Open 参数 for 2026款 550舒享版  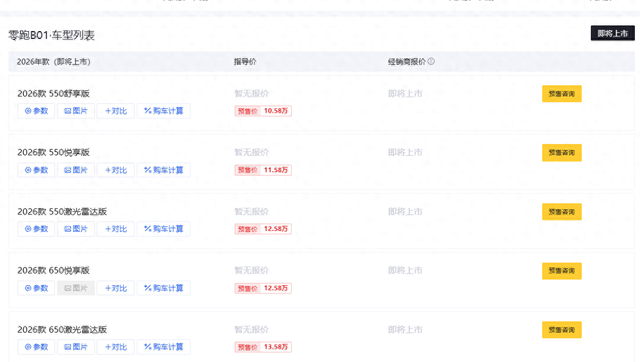tap(36, 111)
